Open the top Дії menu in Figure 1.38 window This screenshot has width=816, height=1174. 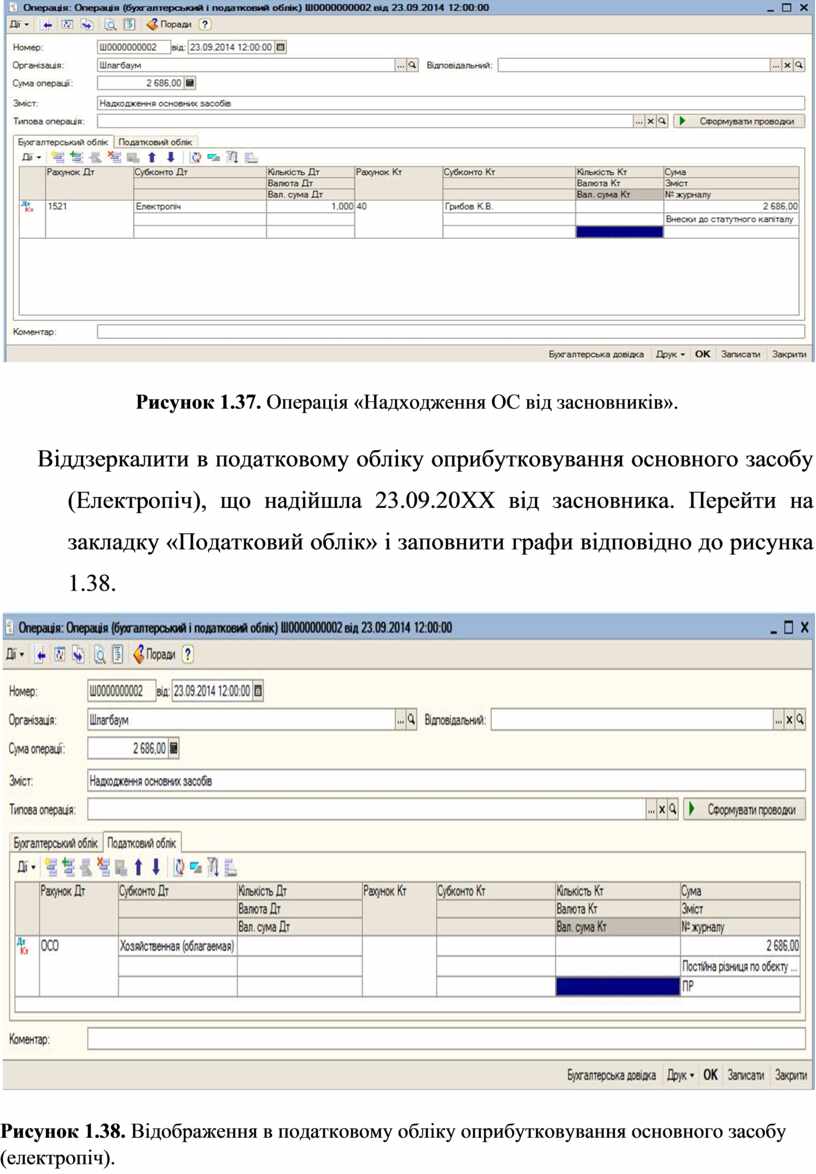(16, 654)
